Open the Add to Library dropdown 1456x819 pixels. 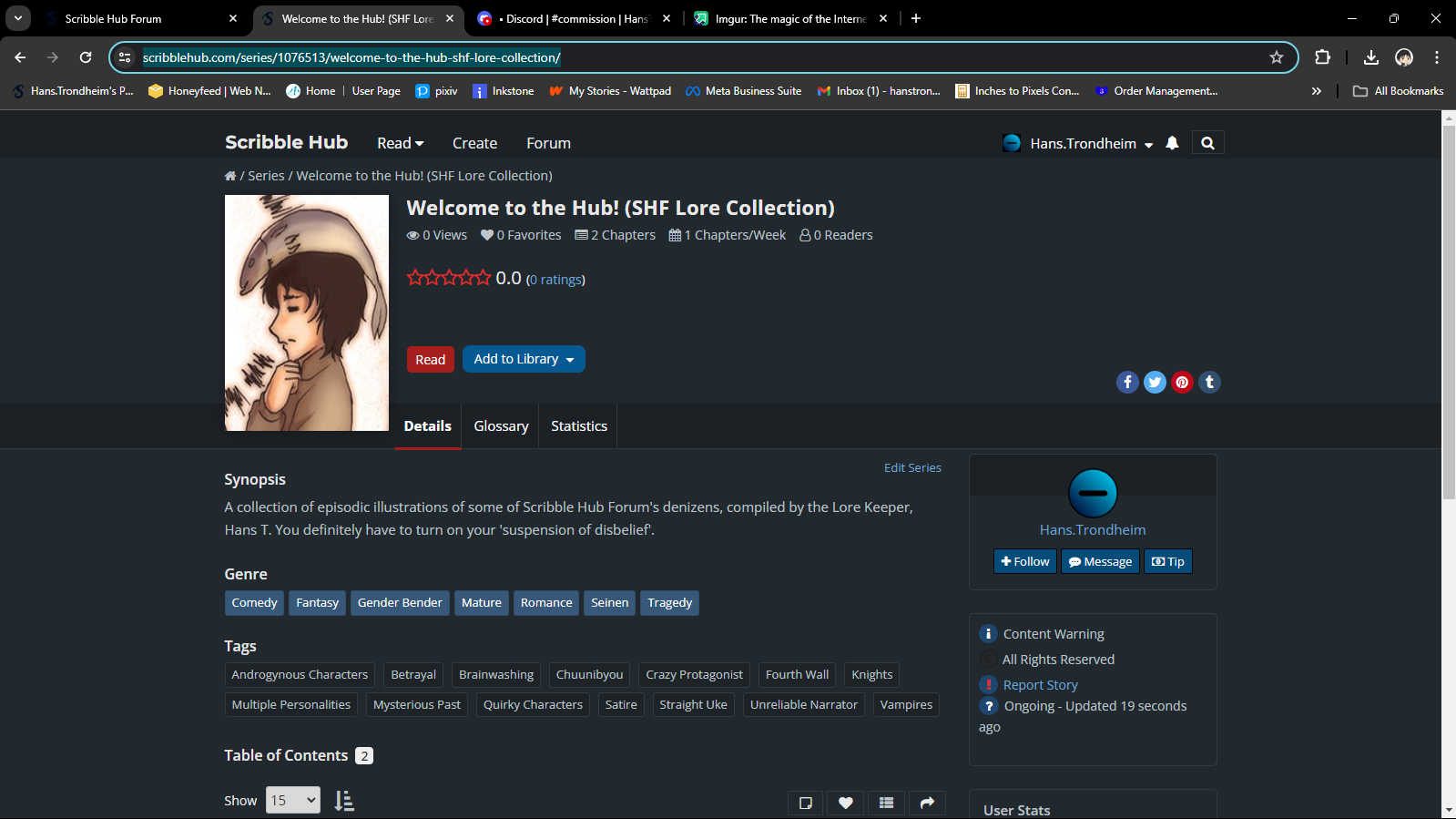524,359
